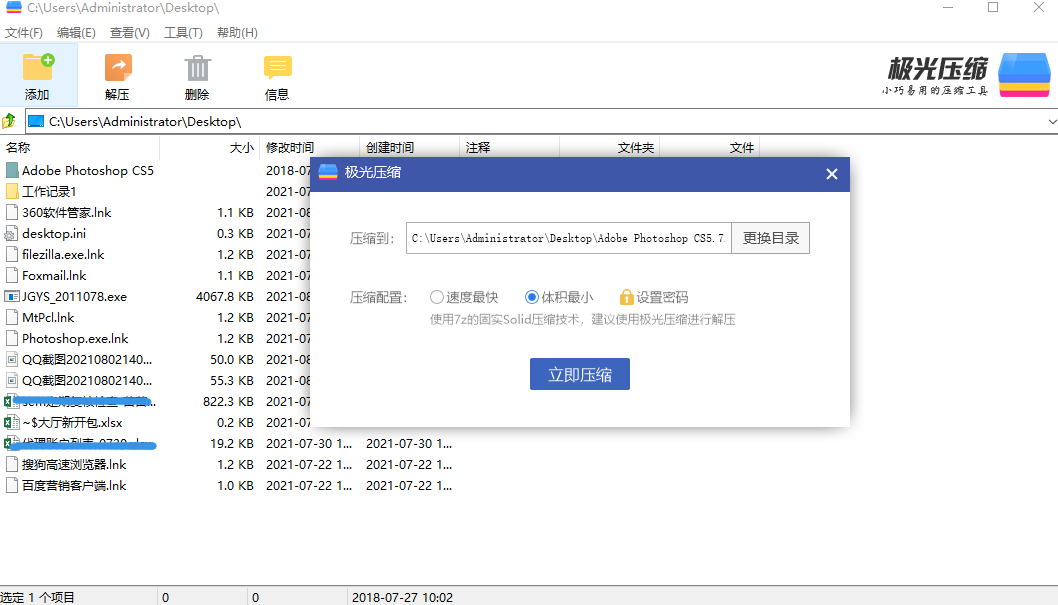Click the 822.3 KB size cell
Viewport: 1058px width, 605px height.
(228, 401)
